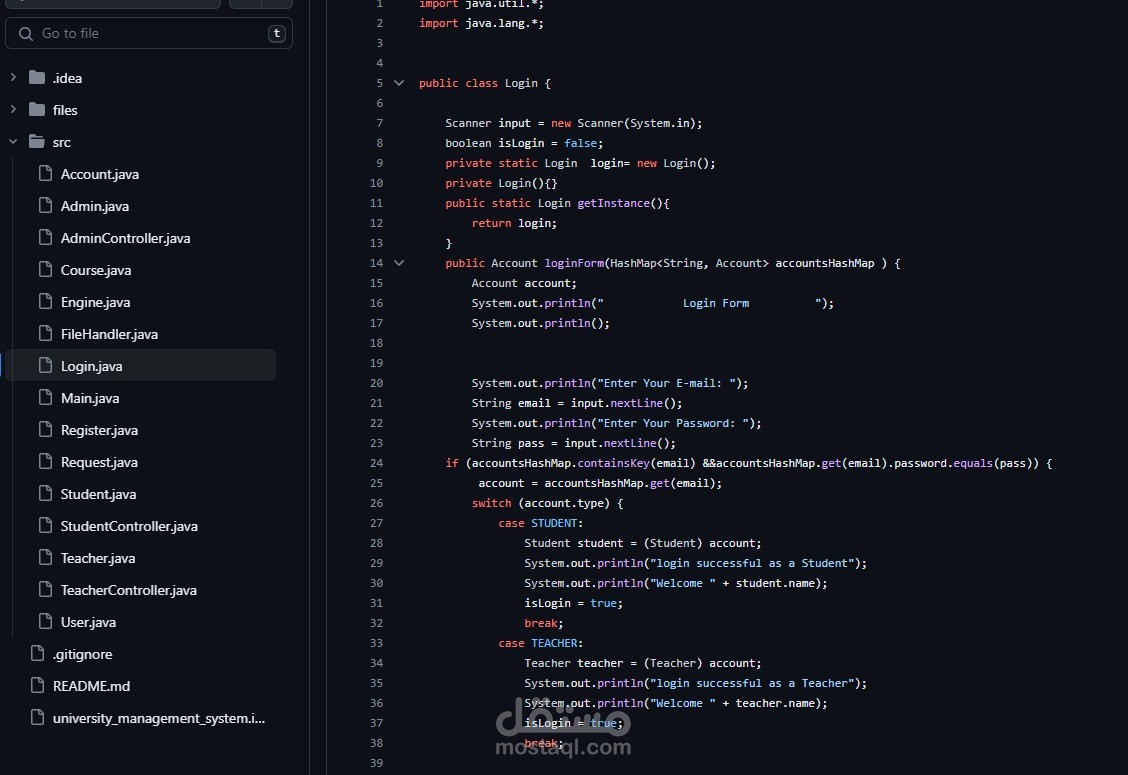Click the file icon beside Admin.java
This screenshot has width=1128, height=775.
(x=45, y=205)
